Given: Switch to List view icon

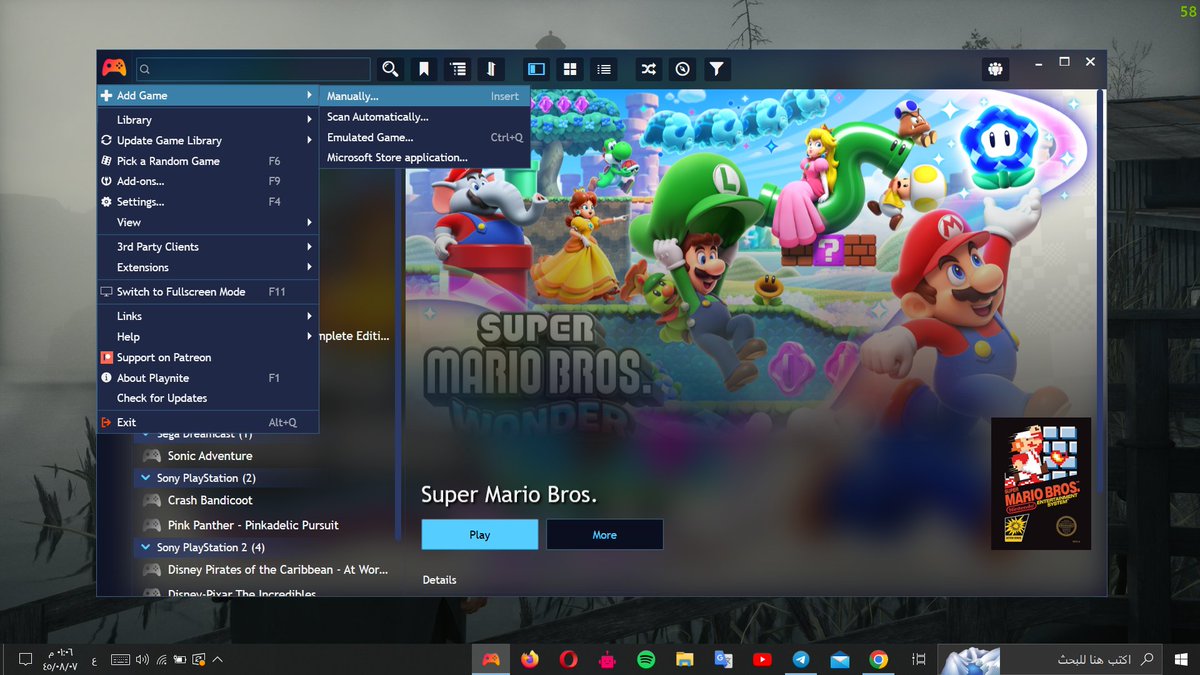Looking at the screenshot, I should 603,69.
